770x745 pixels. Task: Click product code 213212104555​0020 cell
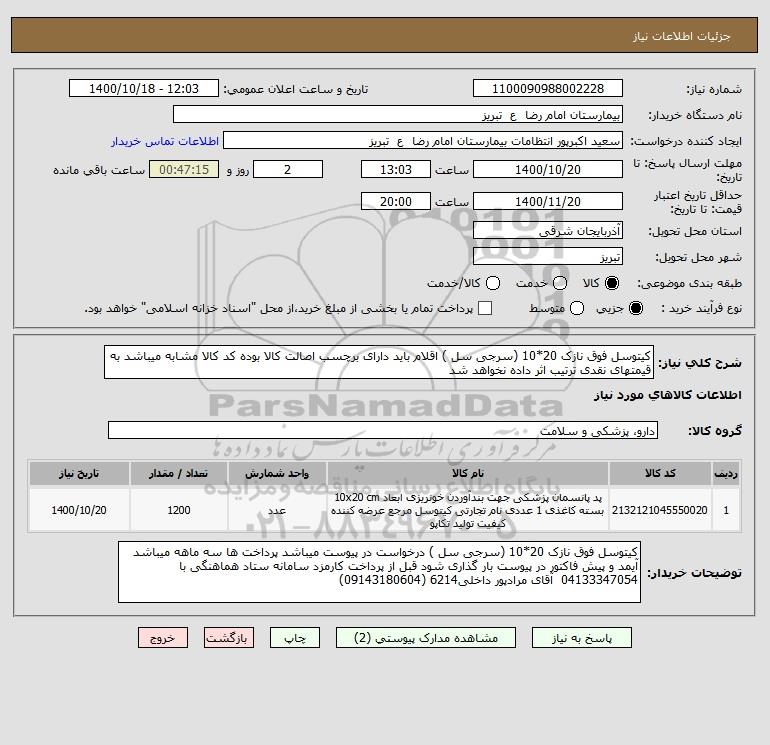click(x=660, y=510)
